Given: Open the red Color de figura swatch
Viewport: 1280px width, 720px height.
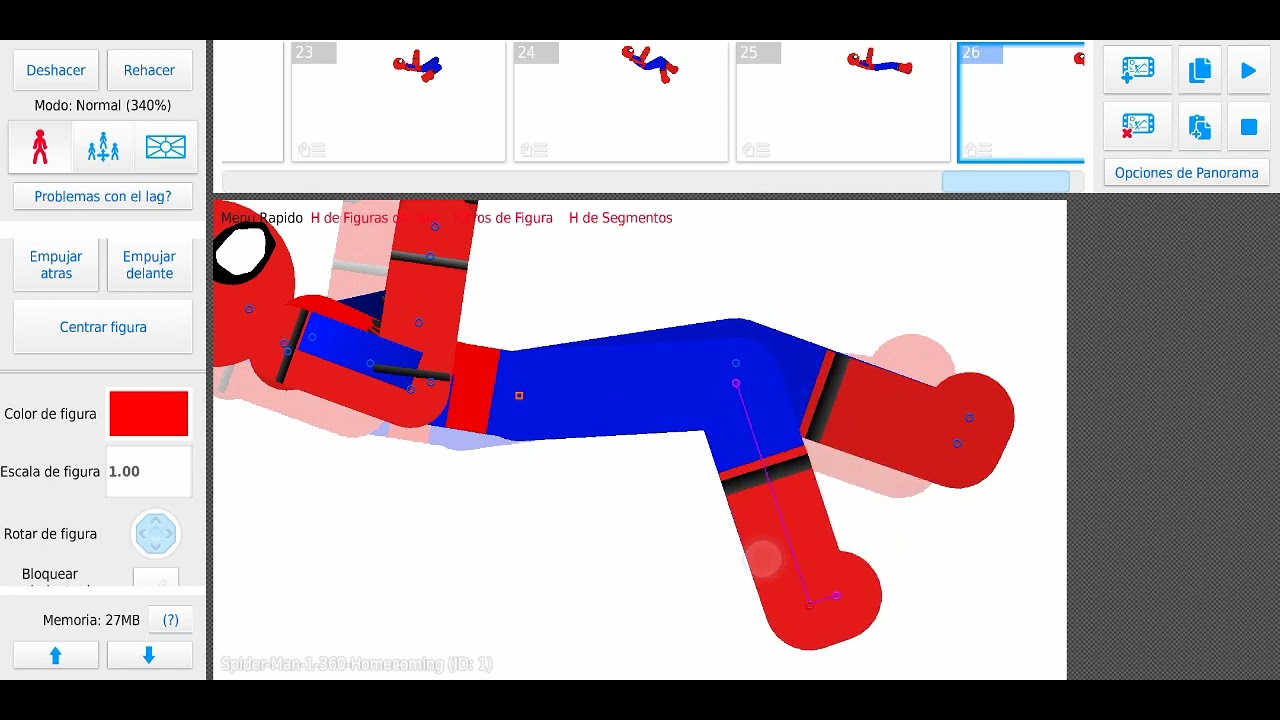Looking at the screenshot, I should (149, 414).
